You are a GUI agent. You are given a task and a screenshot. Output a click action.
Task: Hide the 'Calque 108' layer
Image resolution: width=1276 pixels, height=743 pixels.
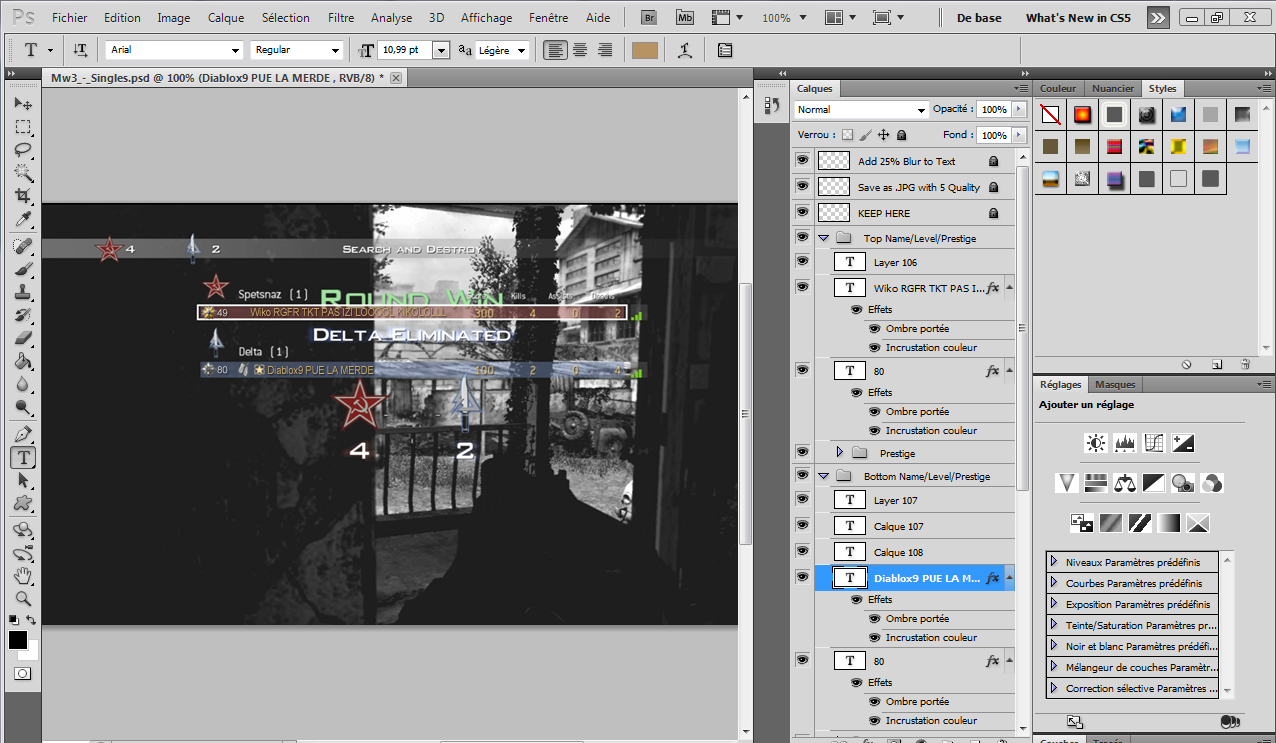pos(802,551)
